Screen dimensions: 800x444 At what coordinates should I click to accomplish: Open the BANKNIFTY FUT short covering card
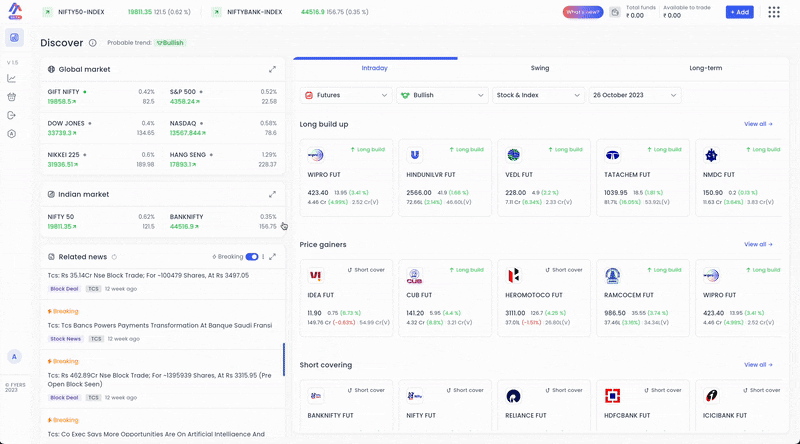tap(346, 406)
